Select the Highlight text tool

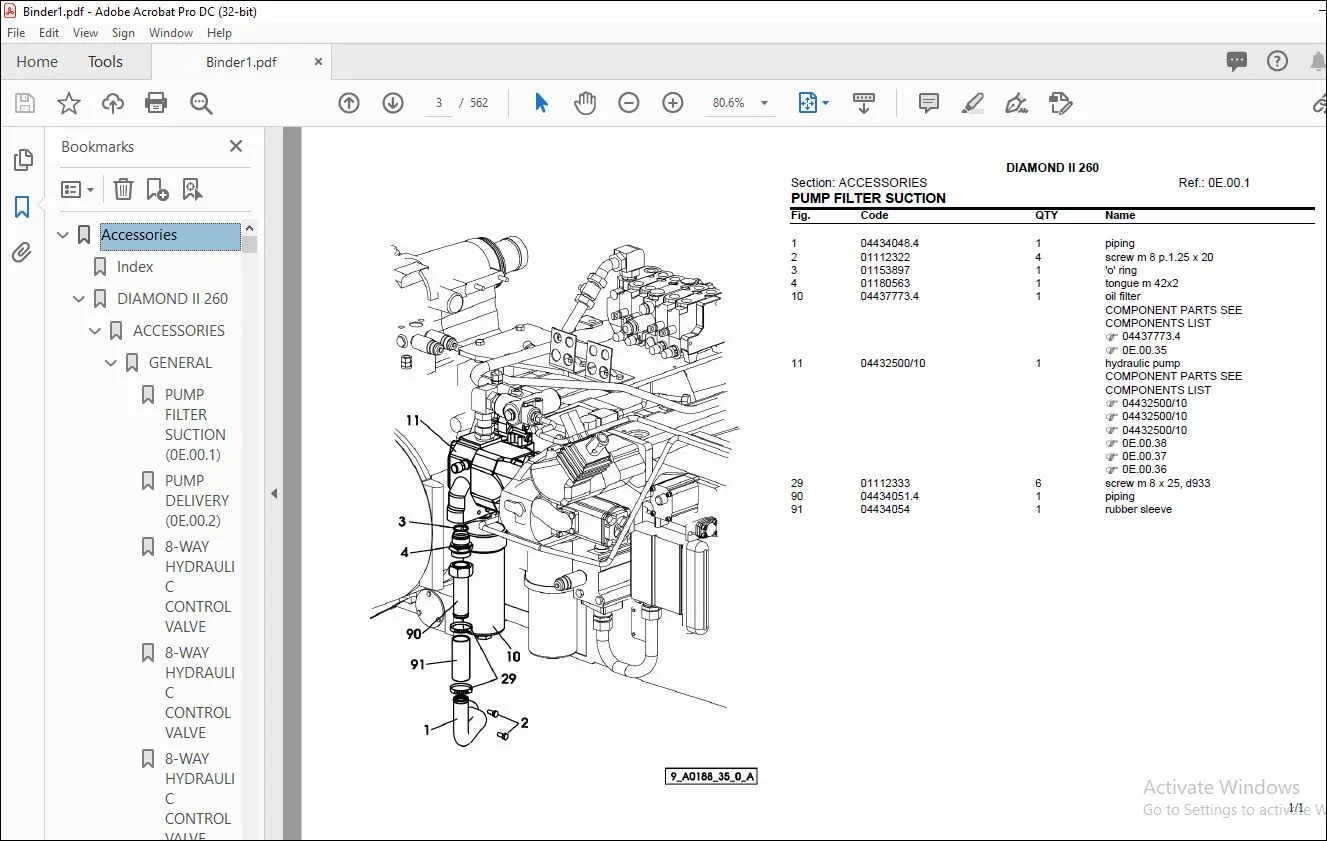click(973, 103)
